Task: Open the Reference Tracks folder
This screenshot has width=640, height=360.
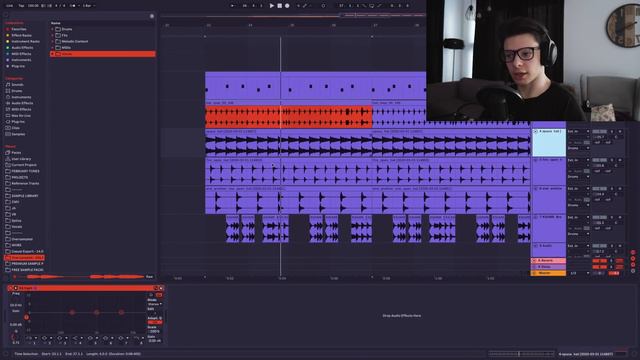Action: [x=25, y=183]
